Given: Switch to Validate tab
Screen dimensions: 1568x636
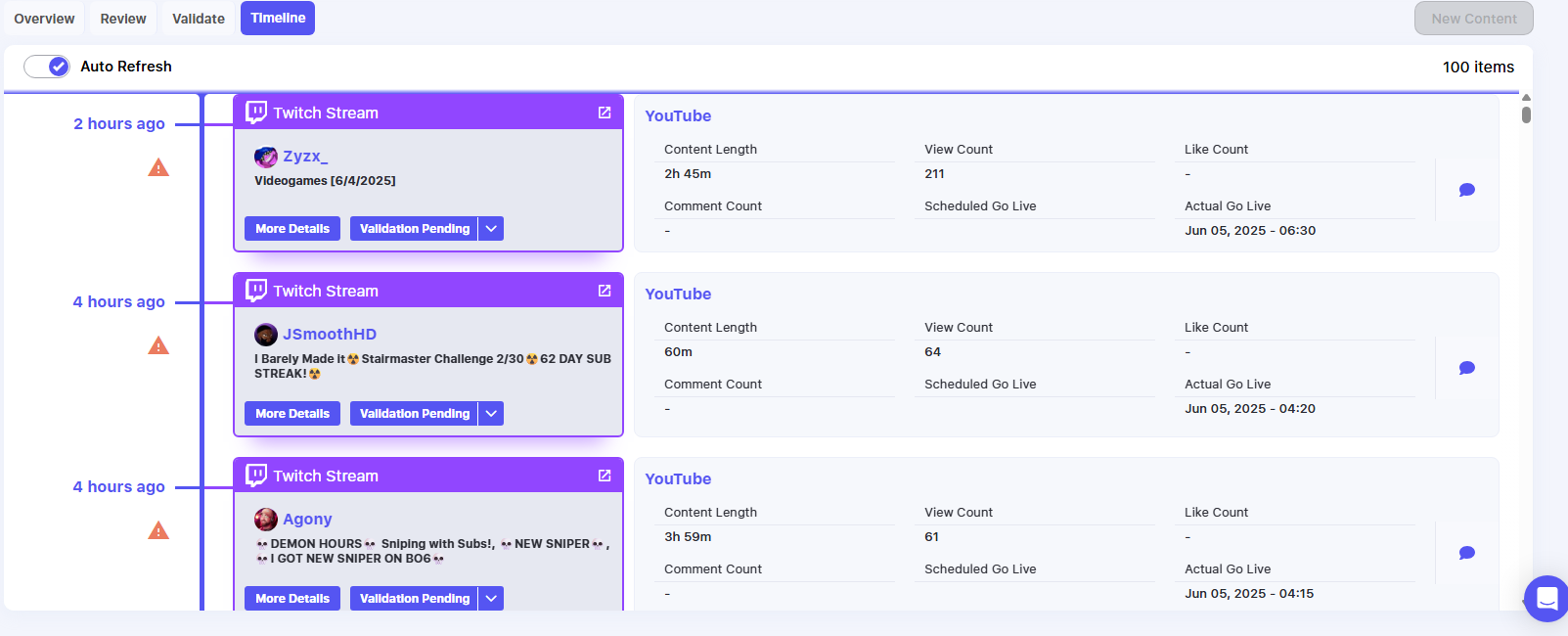Looking at the screenshot, I should coord(199,19).
